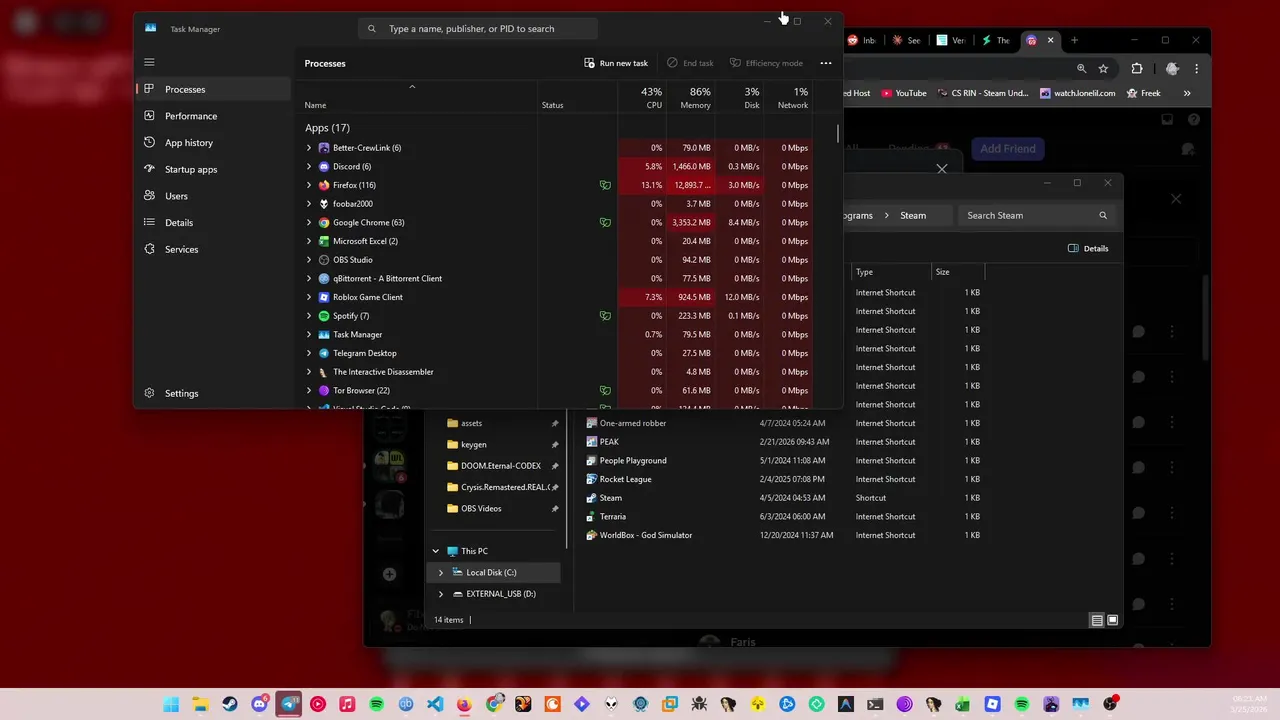Open the Spotify icon beside Apple Music in the taskbar
Screen dimensions: 1280x720
pos(376,704)
